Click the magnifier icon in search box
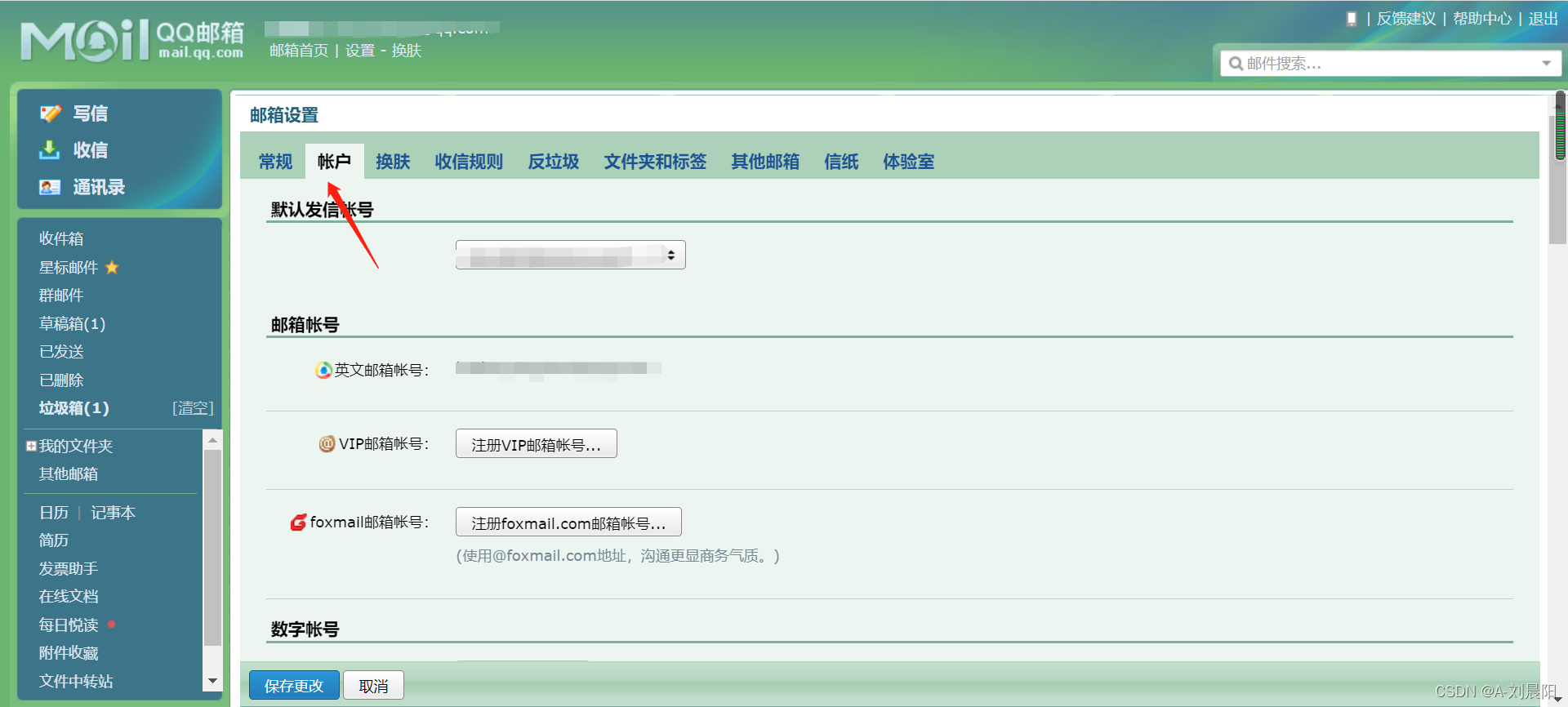This screenshot has height=707, width=1568. pos(1236,64)
